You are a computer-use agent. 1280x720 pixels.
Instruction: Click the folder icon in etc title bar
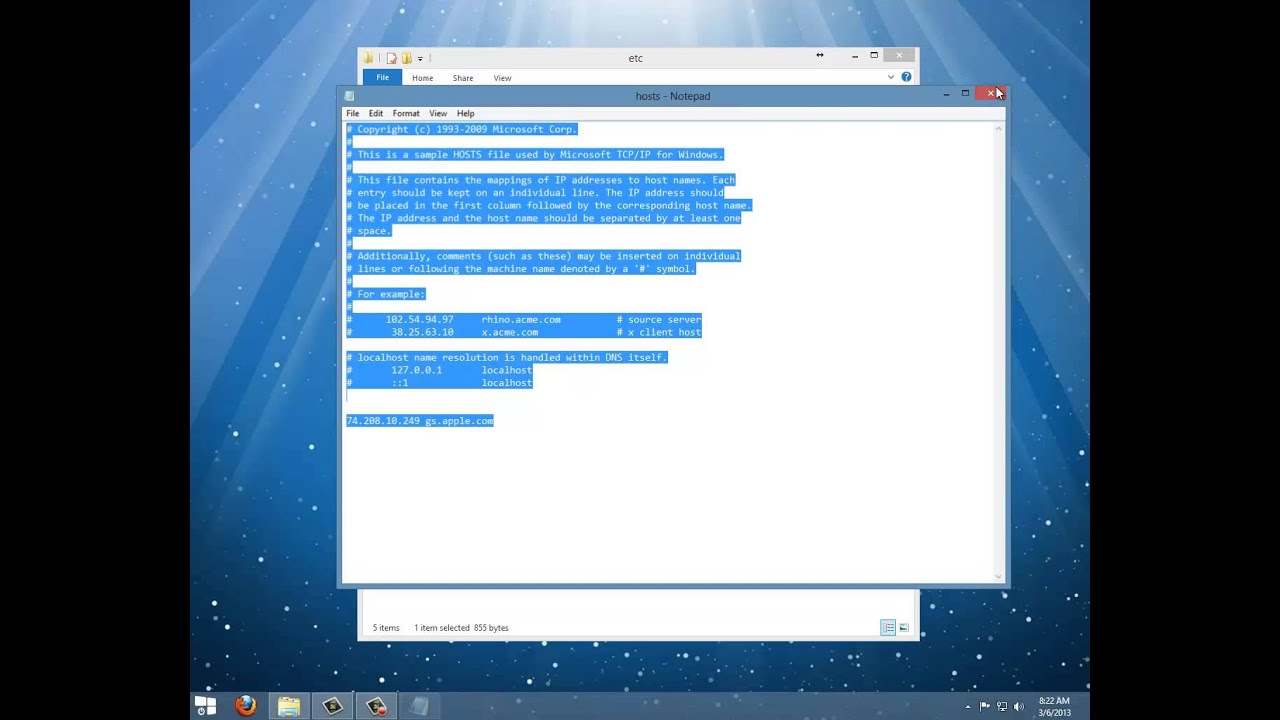point(369,58)
